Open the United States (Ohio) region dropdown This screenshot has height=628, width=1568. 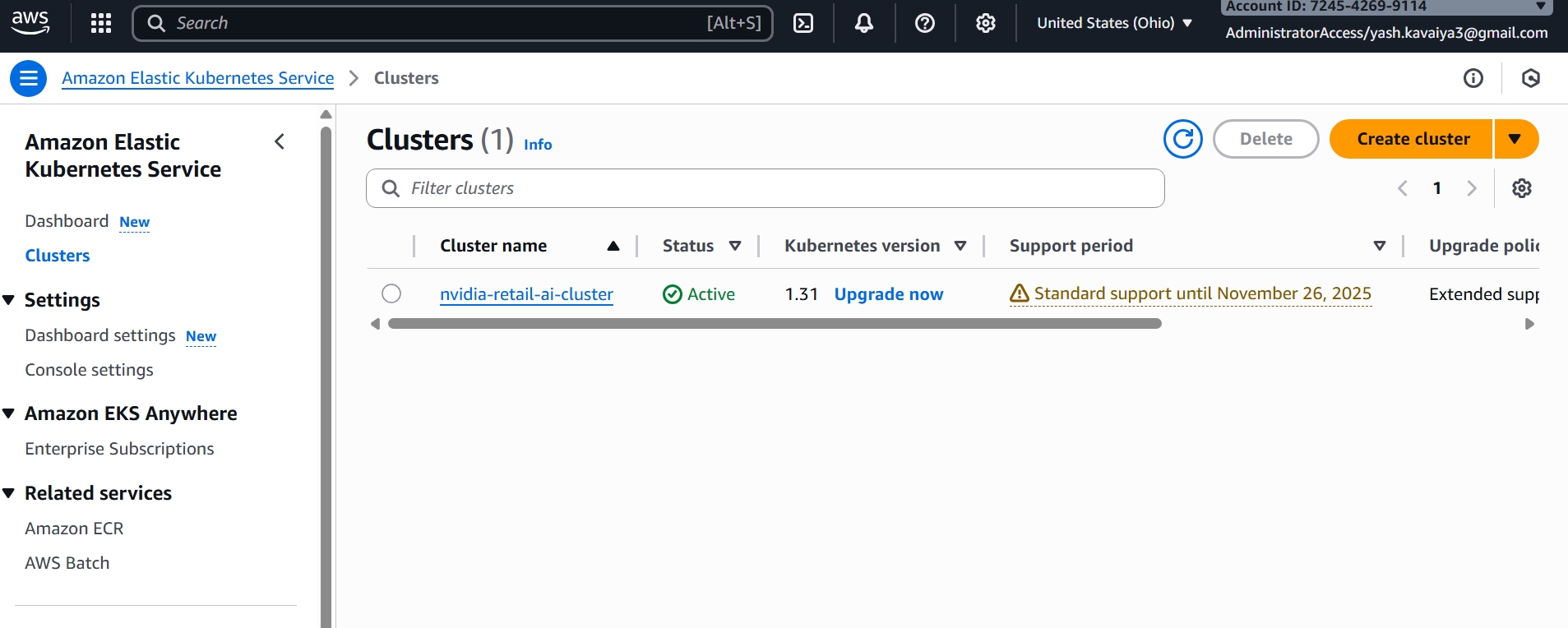click(x=1114, y=23)
